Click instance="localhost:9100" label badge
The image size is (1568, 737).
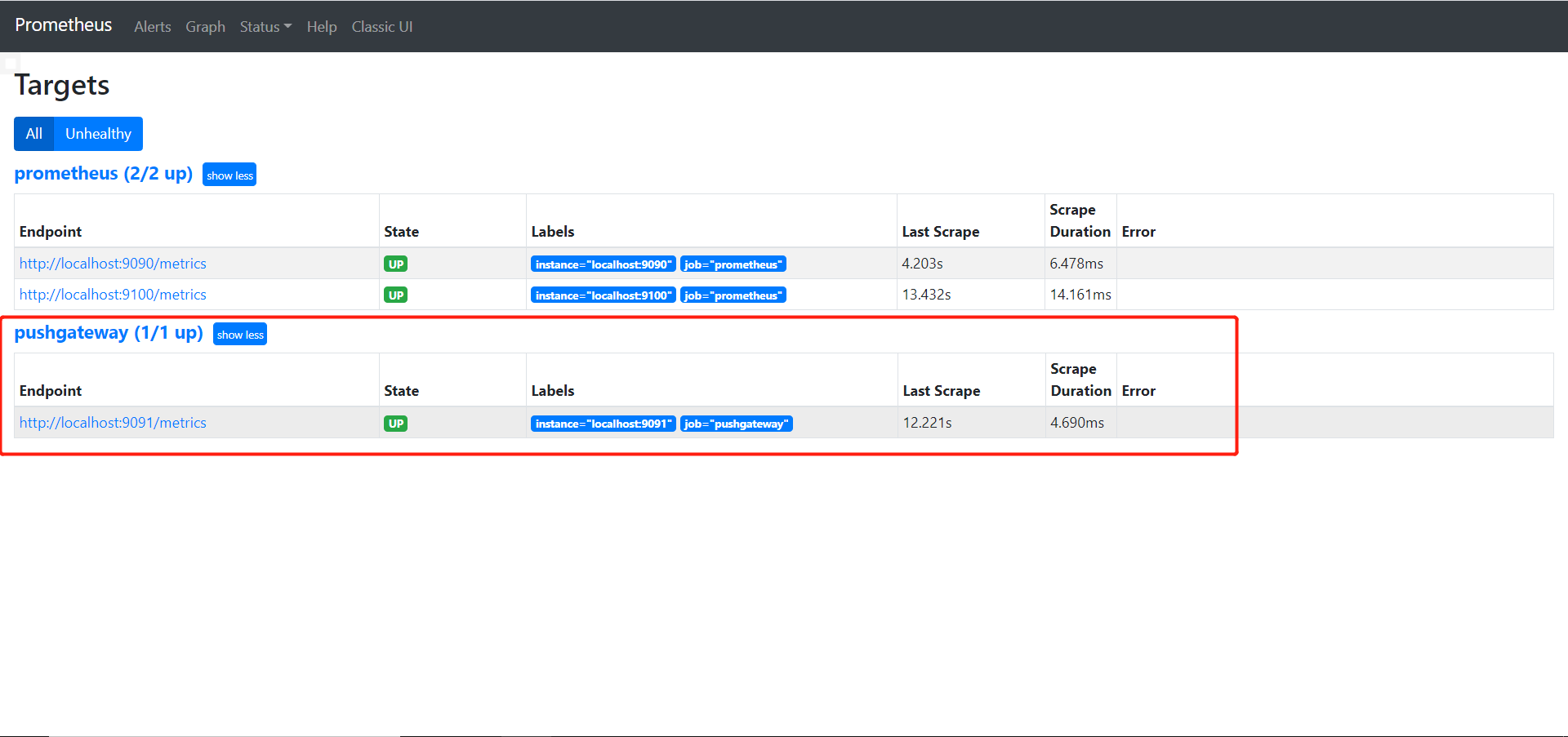[604, 295]
